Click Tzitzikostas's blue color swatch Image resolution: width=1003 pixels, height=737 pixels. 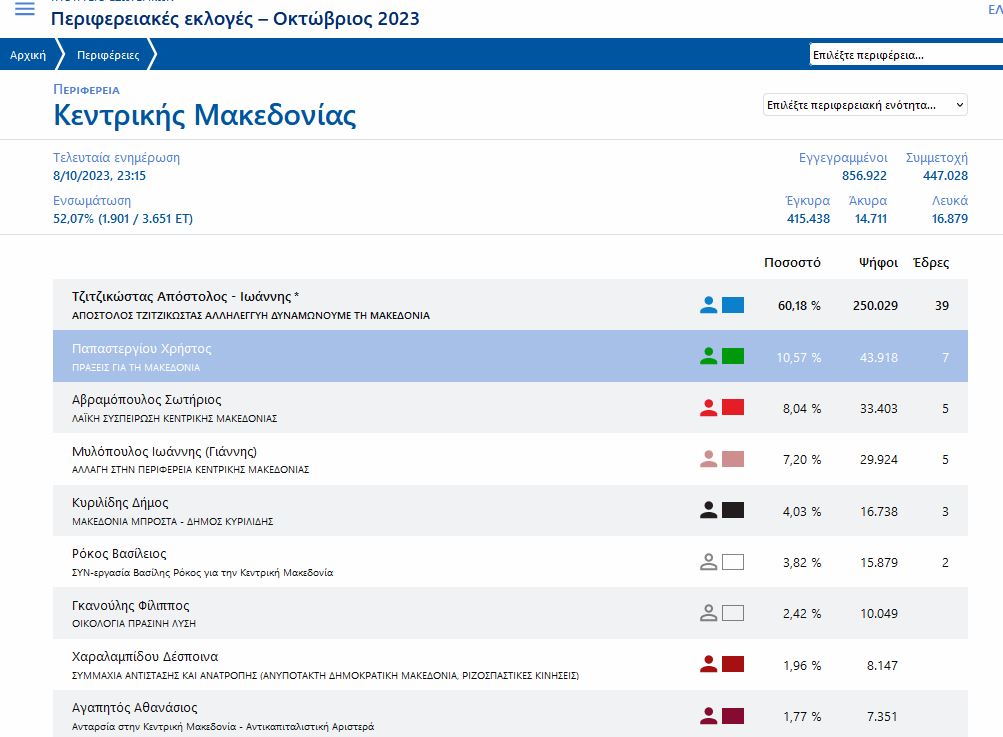tap(733, 305)
